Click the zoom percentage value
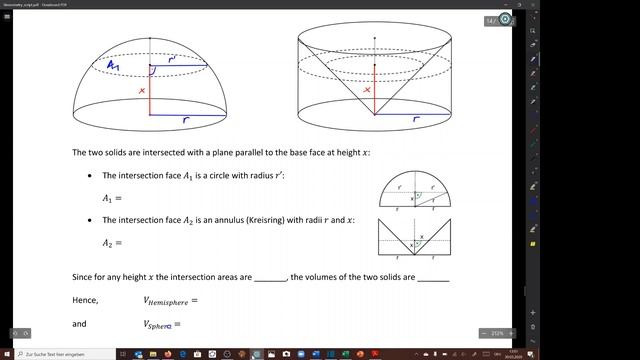 pos(497,333)
